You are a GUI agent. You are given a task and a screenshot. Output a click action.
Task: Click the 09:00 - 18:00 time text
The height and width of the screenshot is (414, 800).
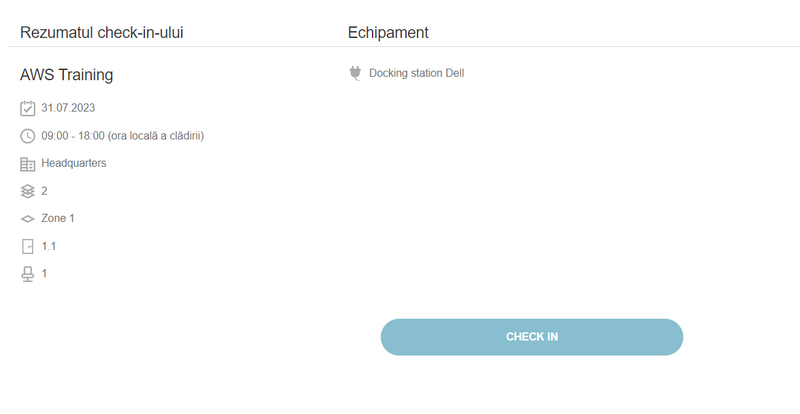pos(123,136)
